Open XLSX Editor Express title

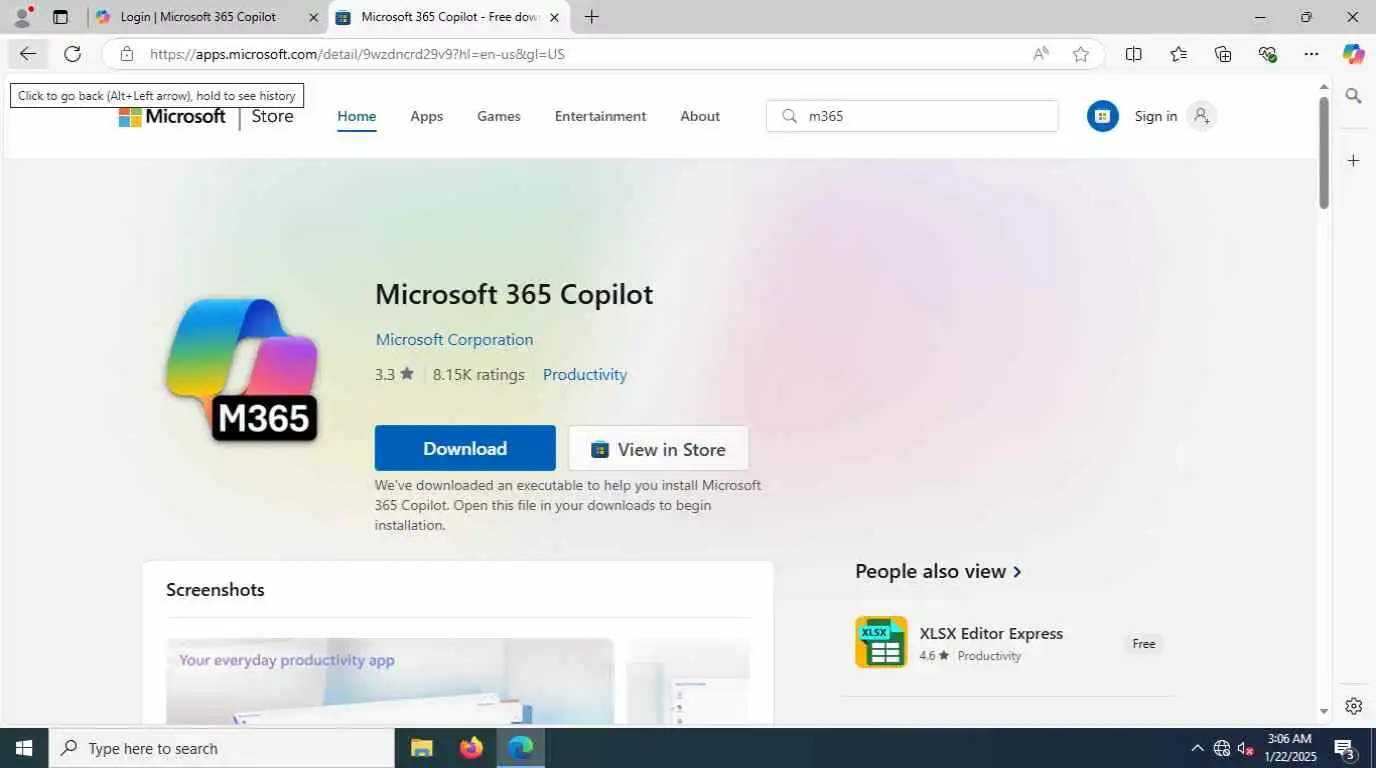[x=991, y=633]
